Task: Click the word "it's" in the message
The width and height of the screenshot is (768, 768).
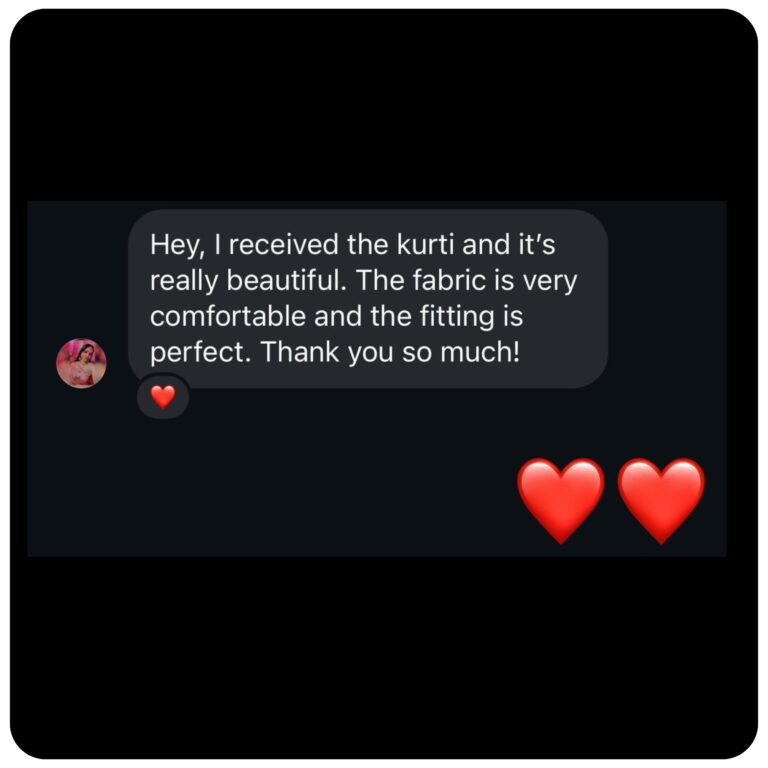Action: point(537,244)
